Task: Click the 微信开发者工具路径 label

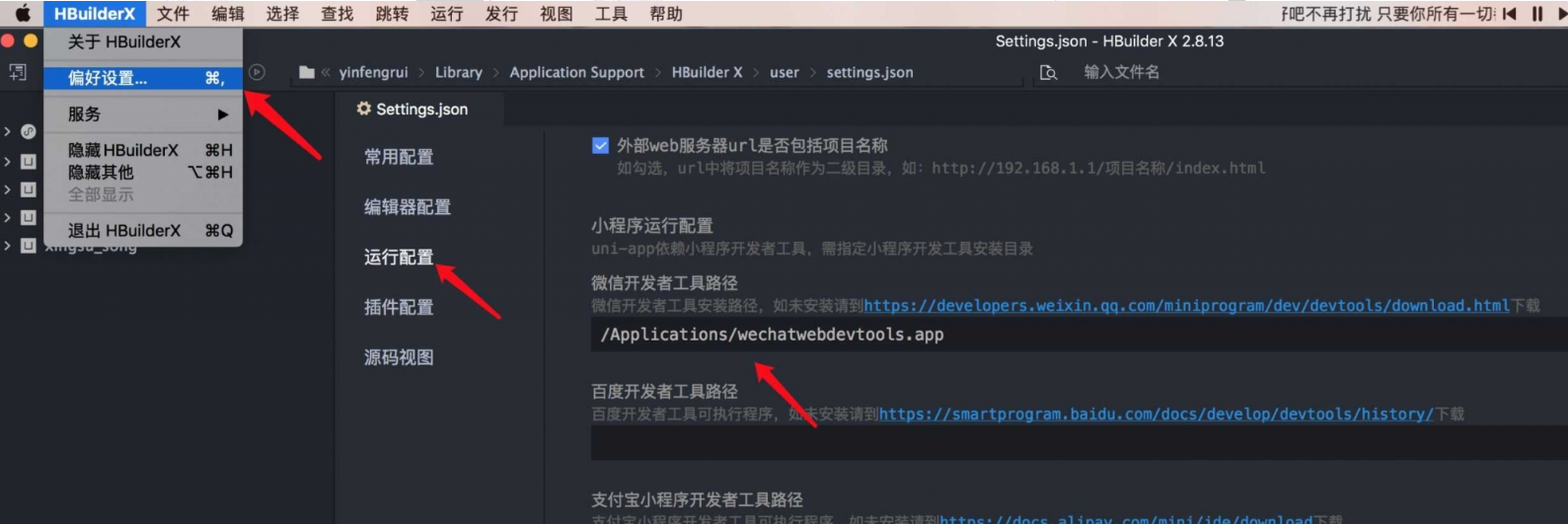Action: click(x=664, y=282)
